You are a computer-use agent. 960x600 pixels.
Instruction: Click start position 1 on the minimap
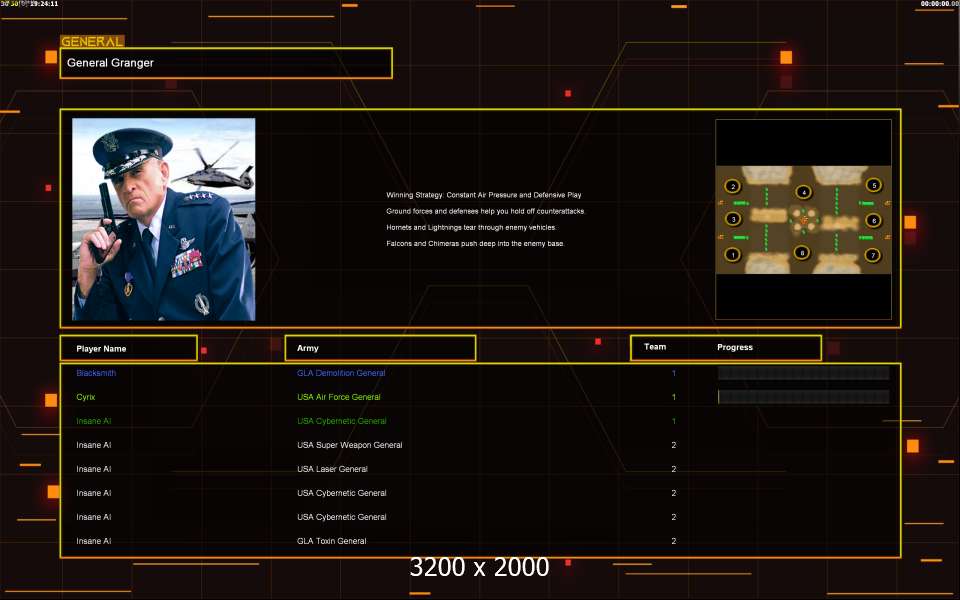(x=732, y=255)
